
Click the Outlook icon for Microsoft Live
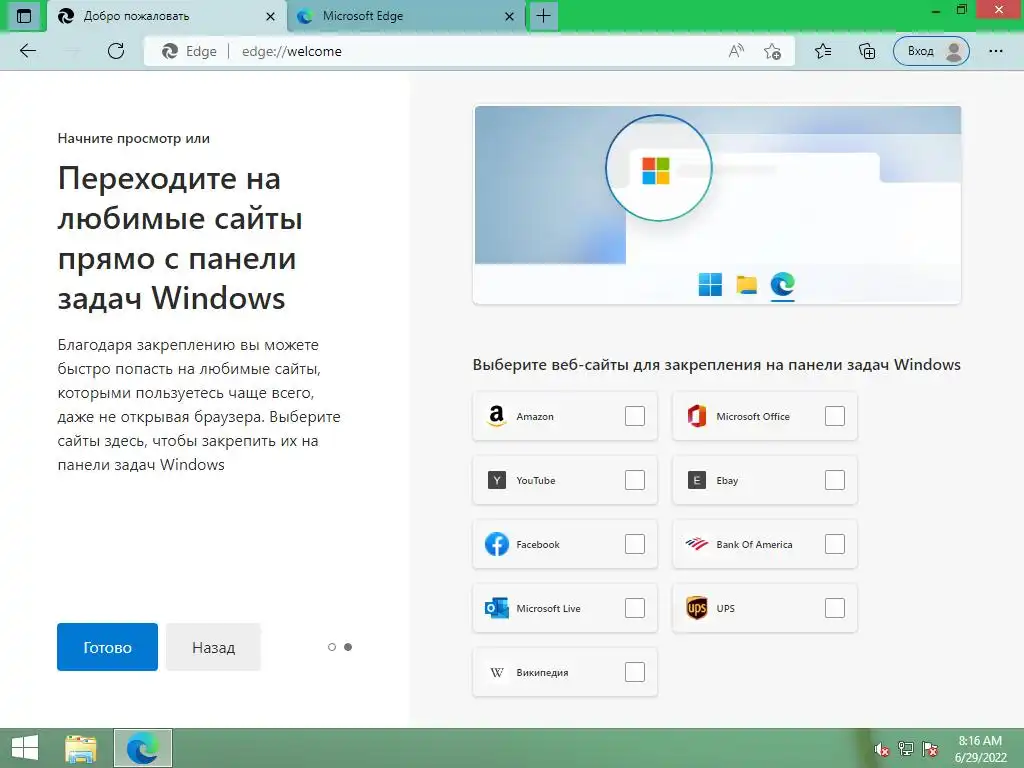click(x=496, y=608)
